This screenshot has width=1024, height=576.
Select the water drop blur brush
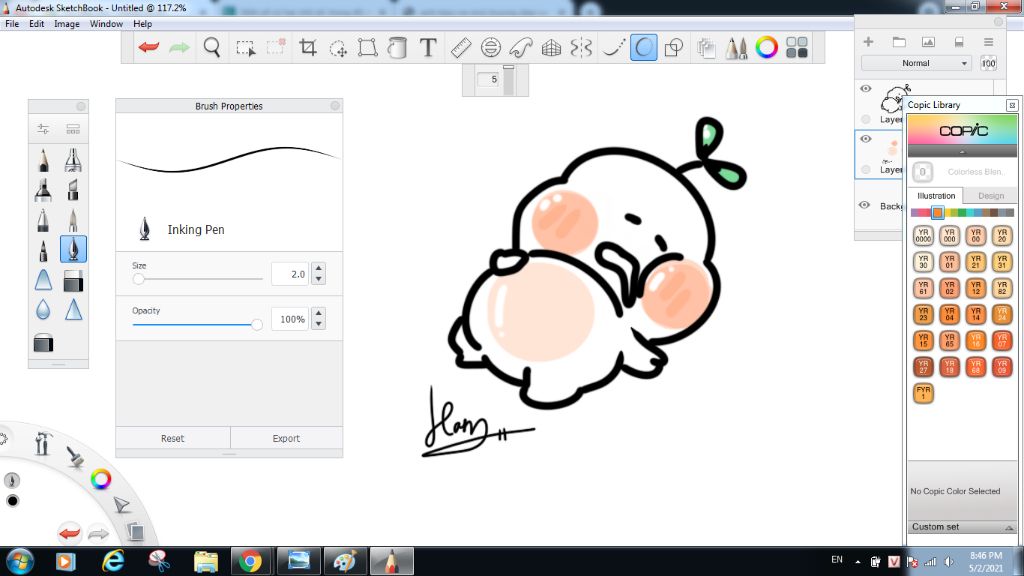pos(43,310)
